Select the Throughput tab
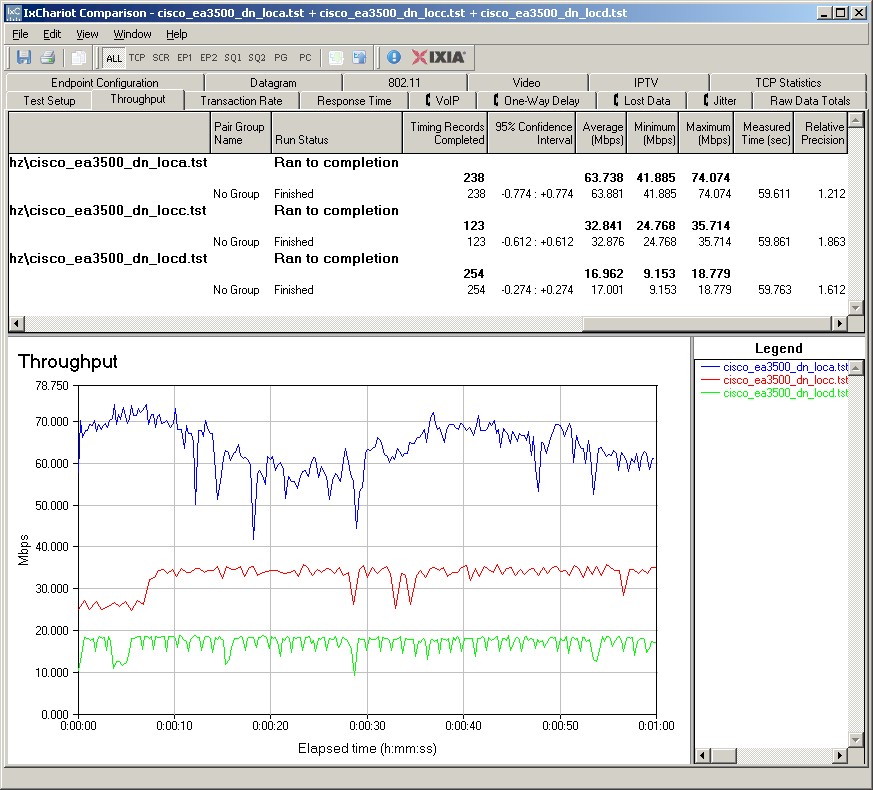Image resolution: width=873 pixels, height=790 pixels. point(138,99)
